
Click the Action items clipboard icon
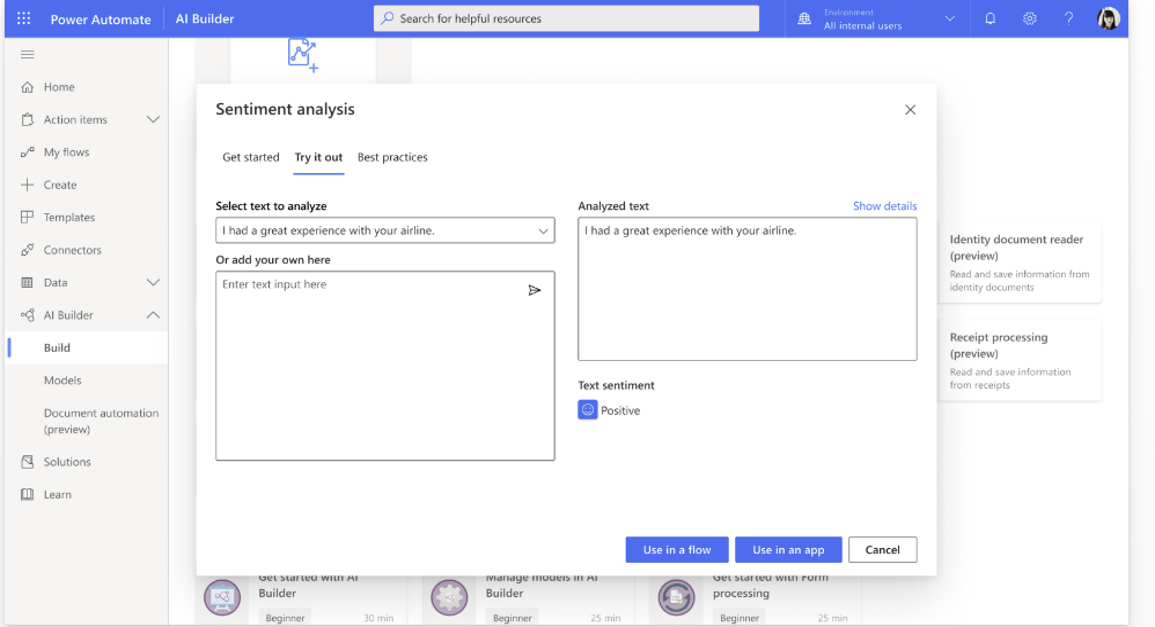(x=27, y=119)
